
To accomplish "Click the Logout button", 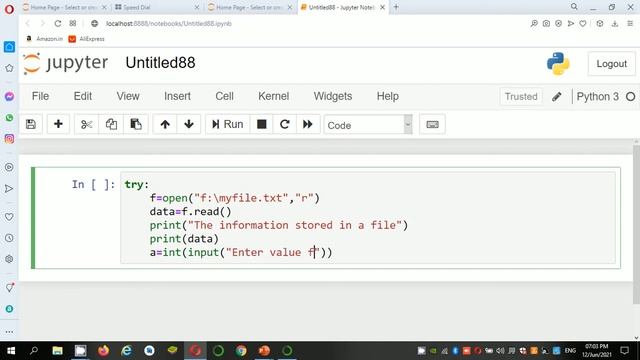I will point(611,64).
